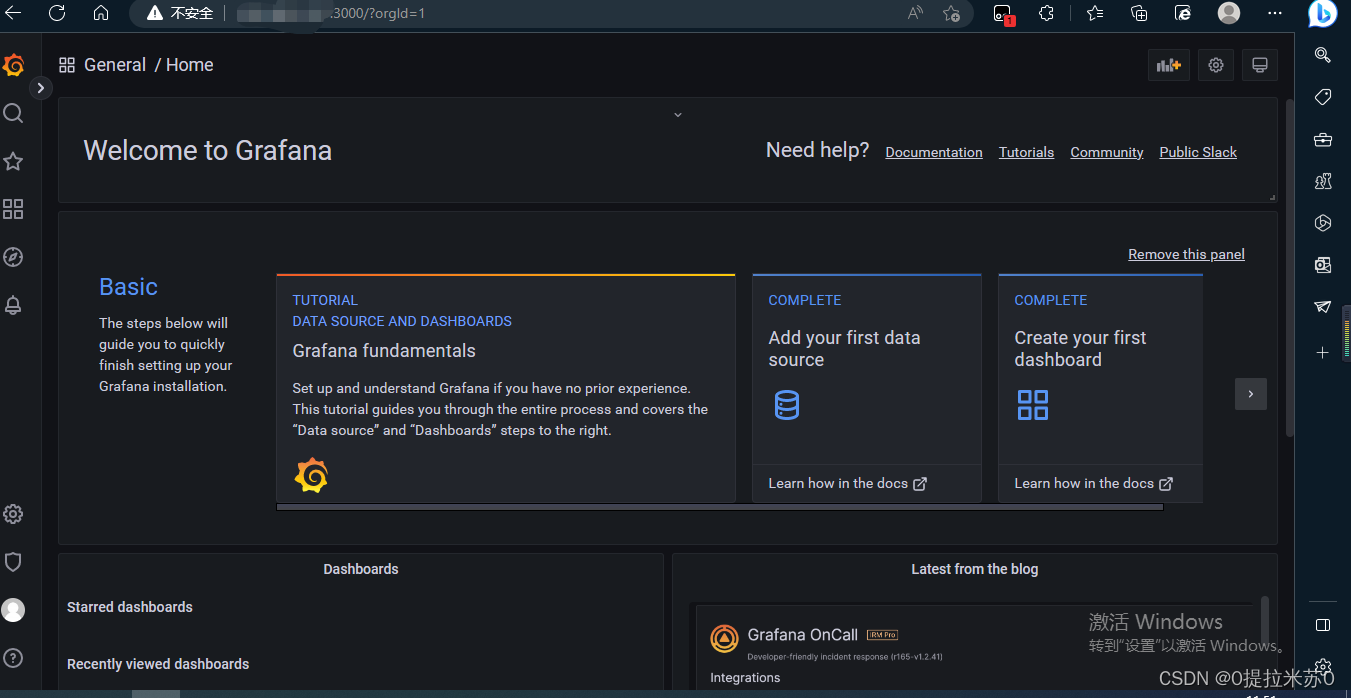The height and width of the screenshot is (698, 1351).
Task: Toggle read aloud icon in address bar
Action: click(x=915, y=13)
